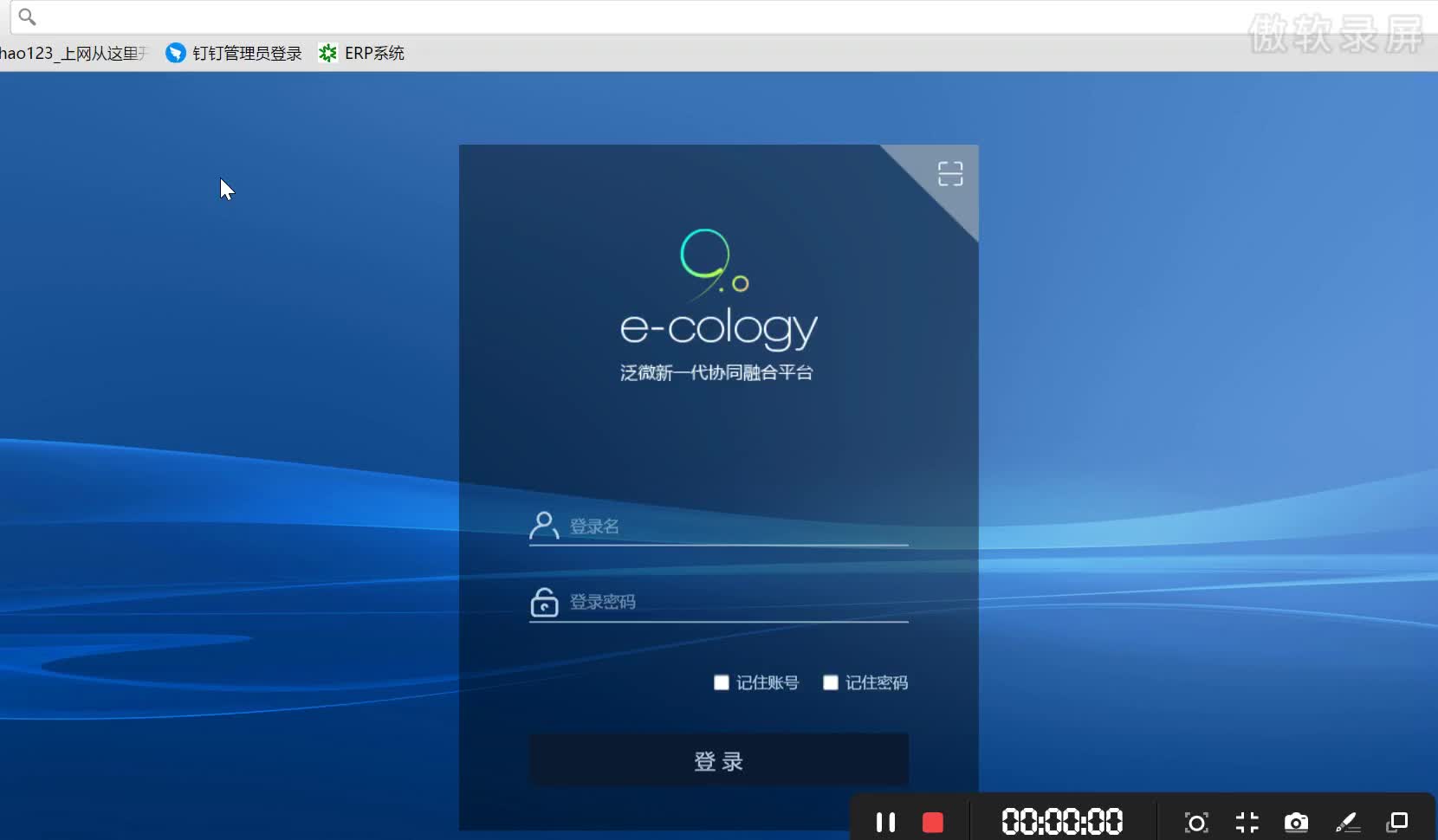Select the annotation pen tool
Screen dimensions: 1438x840
click(1348, 822)
